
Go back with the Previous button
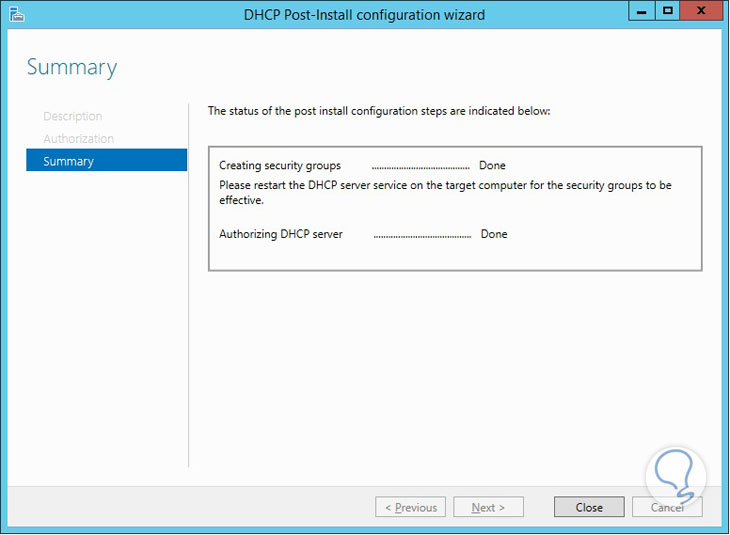point(411,508)
